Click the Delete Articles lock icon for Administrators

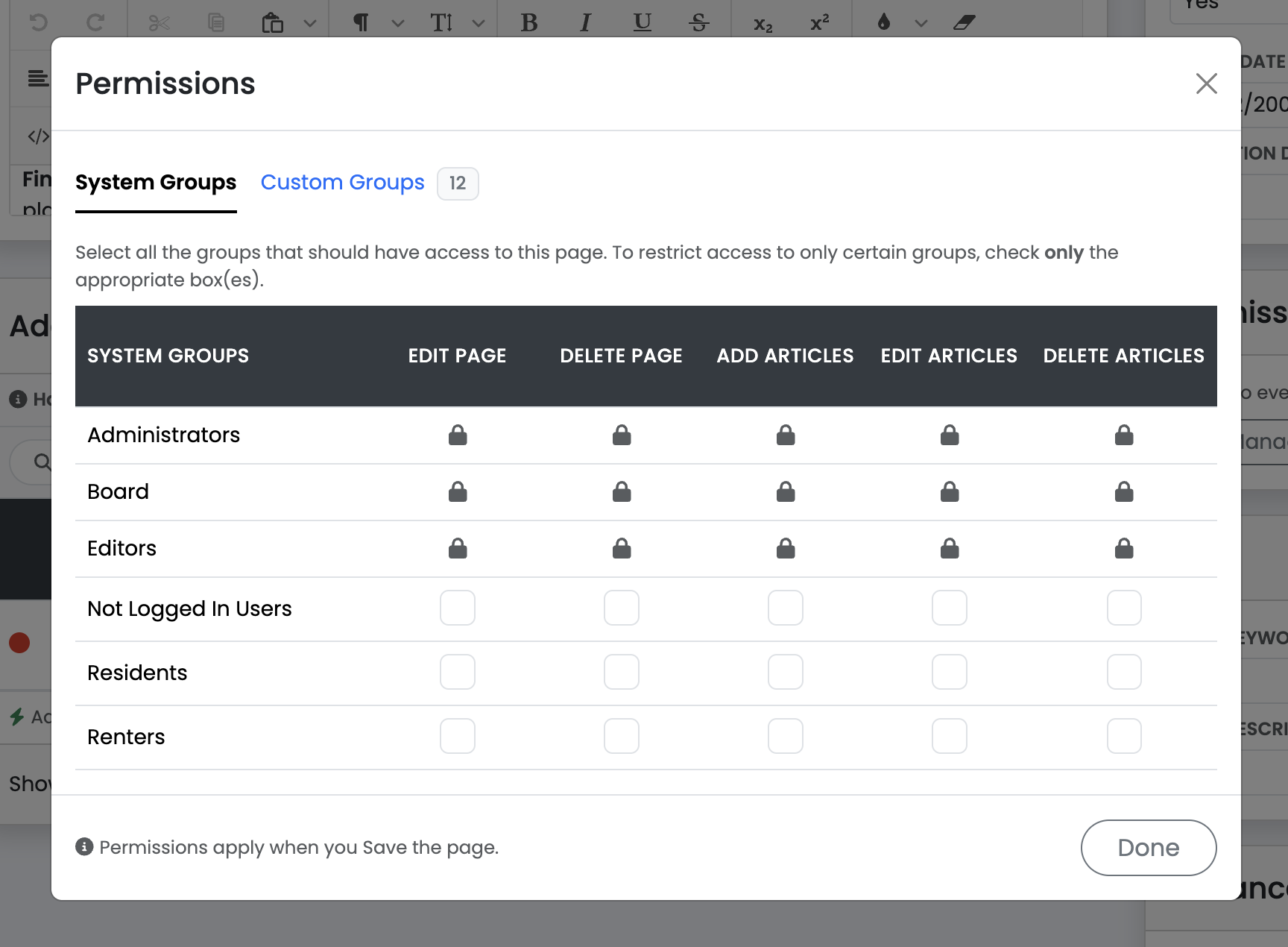coord(1124,435)
